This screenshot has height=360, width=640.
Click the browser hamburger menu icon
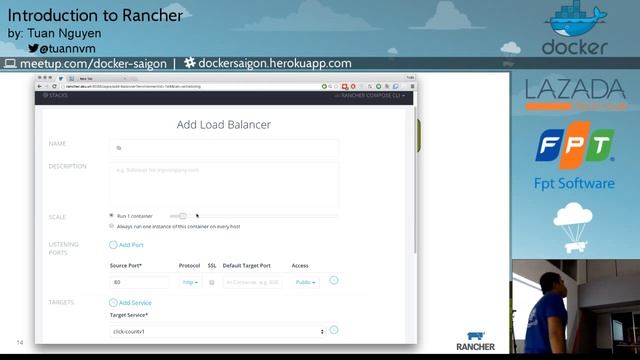412,87
